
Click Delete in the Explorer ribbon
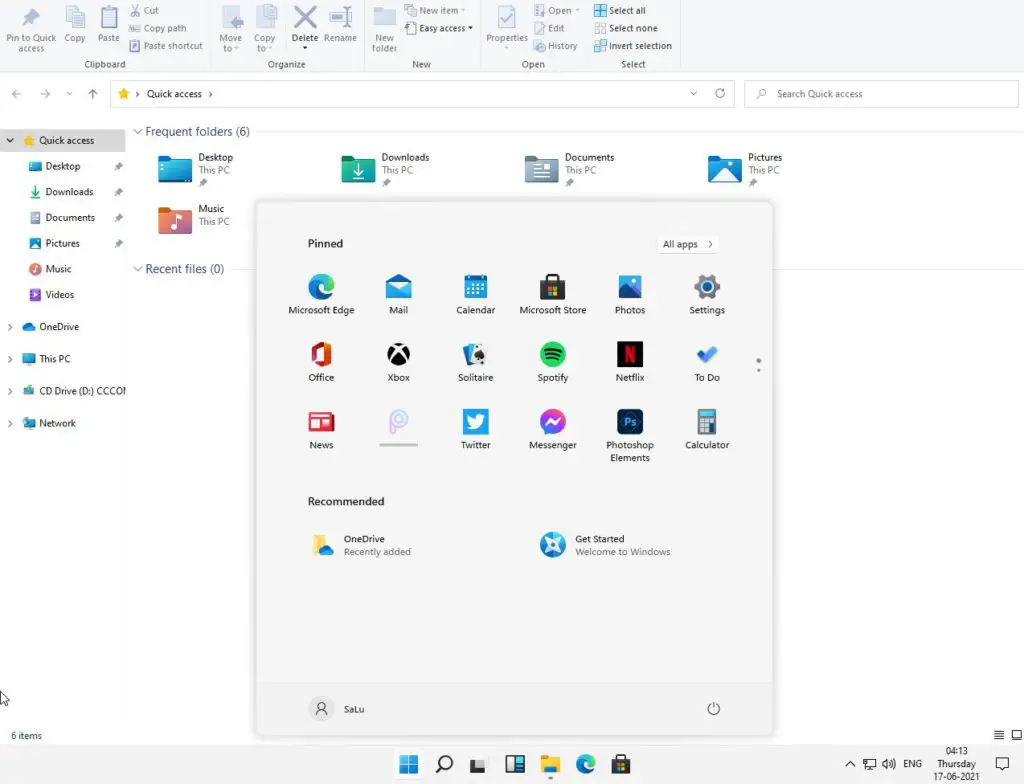pos(305,27)
